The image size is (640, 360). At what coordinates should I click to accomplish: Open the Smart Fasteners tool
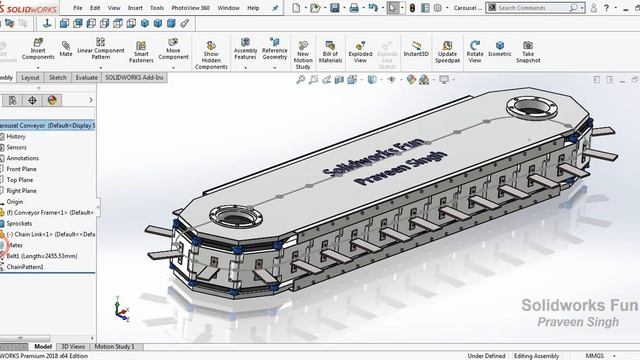141,51
